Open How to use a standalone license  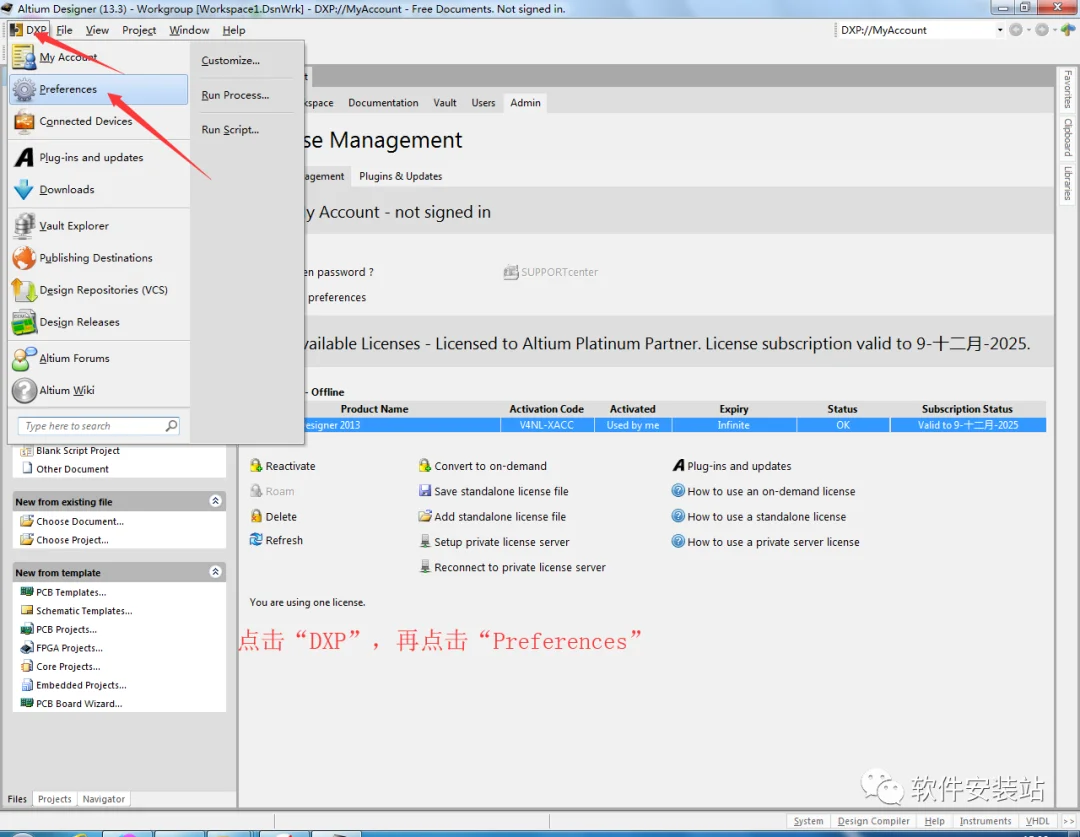click(766, 516)
